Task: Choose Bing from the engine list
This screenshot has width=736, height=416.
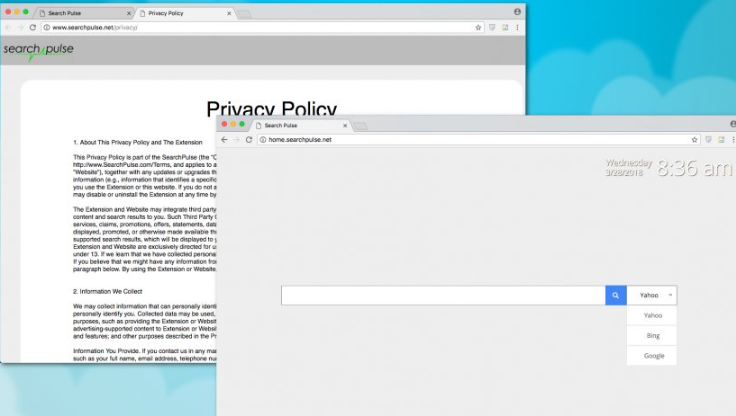Action: coord(652,335)
